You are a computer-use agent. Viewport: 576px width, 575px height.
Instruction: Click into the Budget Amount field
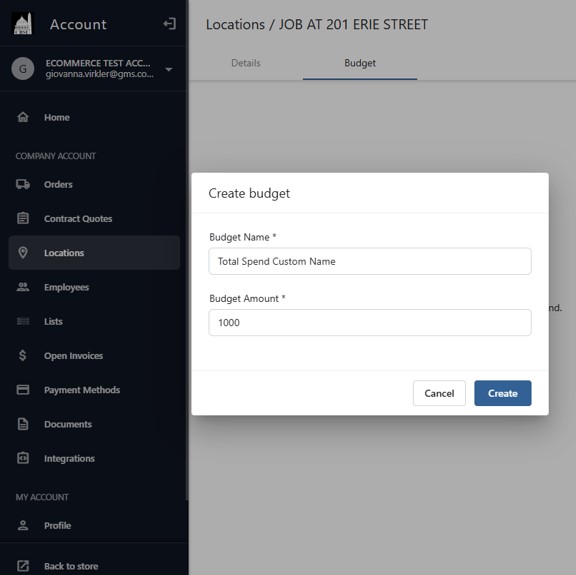tap(370, 323)
